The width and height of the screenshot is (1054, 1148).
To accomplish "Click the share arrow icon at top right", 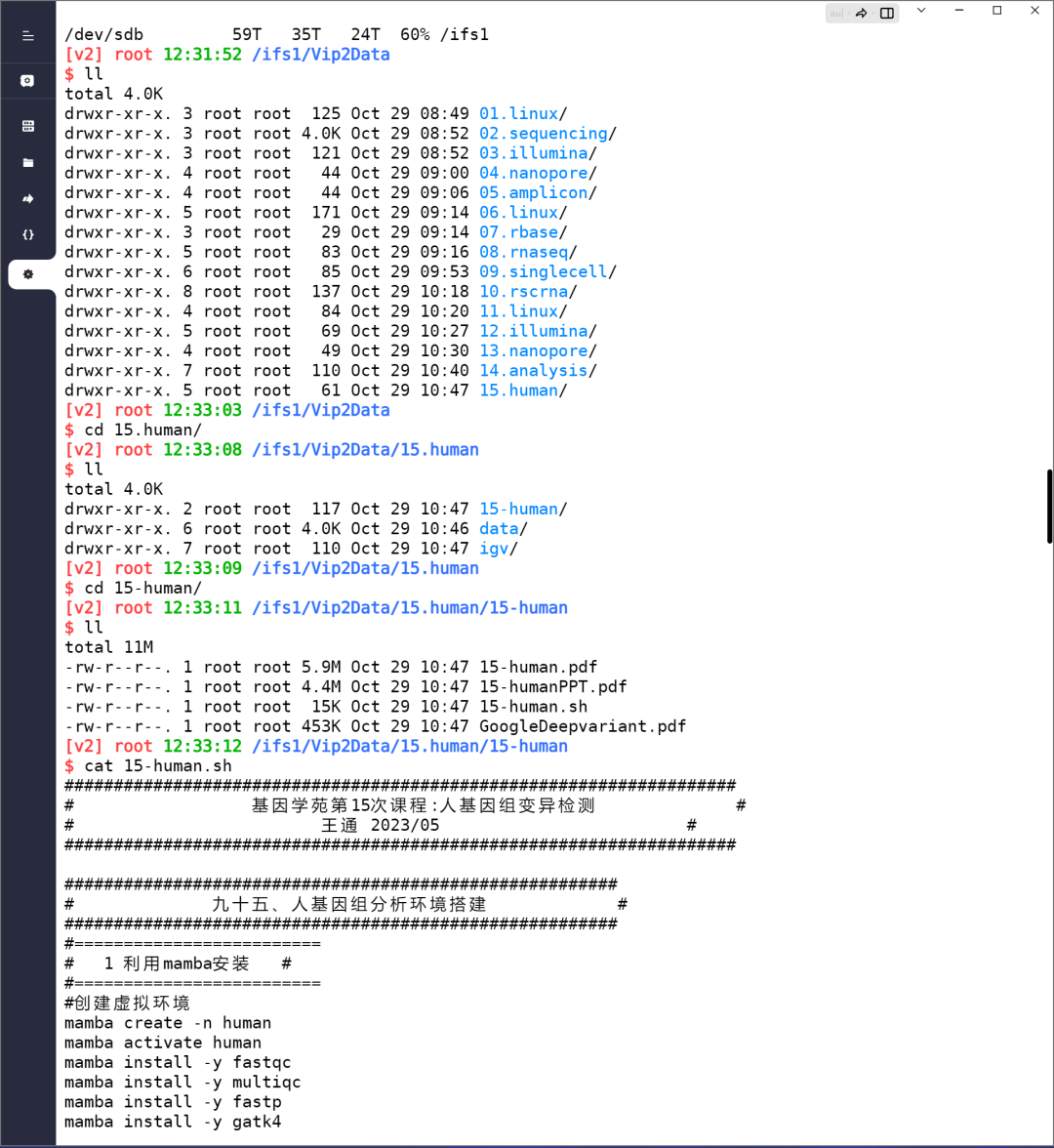I will pyautogui.click(x=862, y=14).
